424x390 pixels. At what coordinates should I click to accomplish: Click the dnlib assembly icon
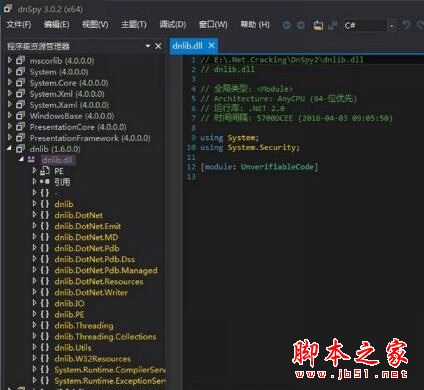point(21,149)
